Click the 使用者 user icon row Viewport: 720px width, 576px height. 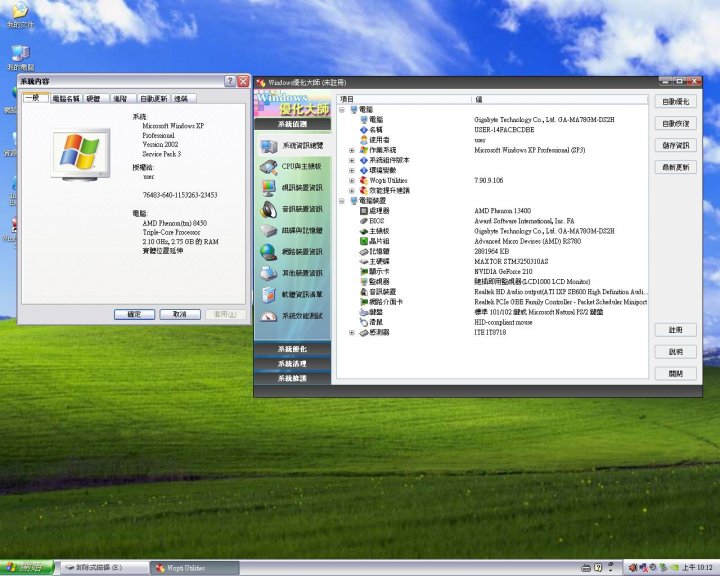tap(364, 140)
